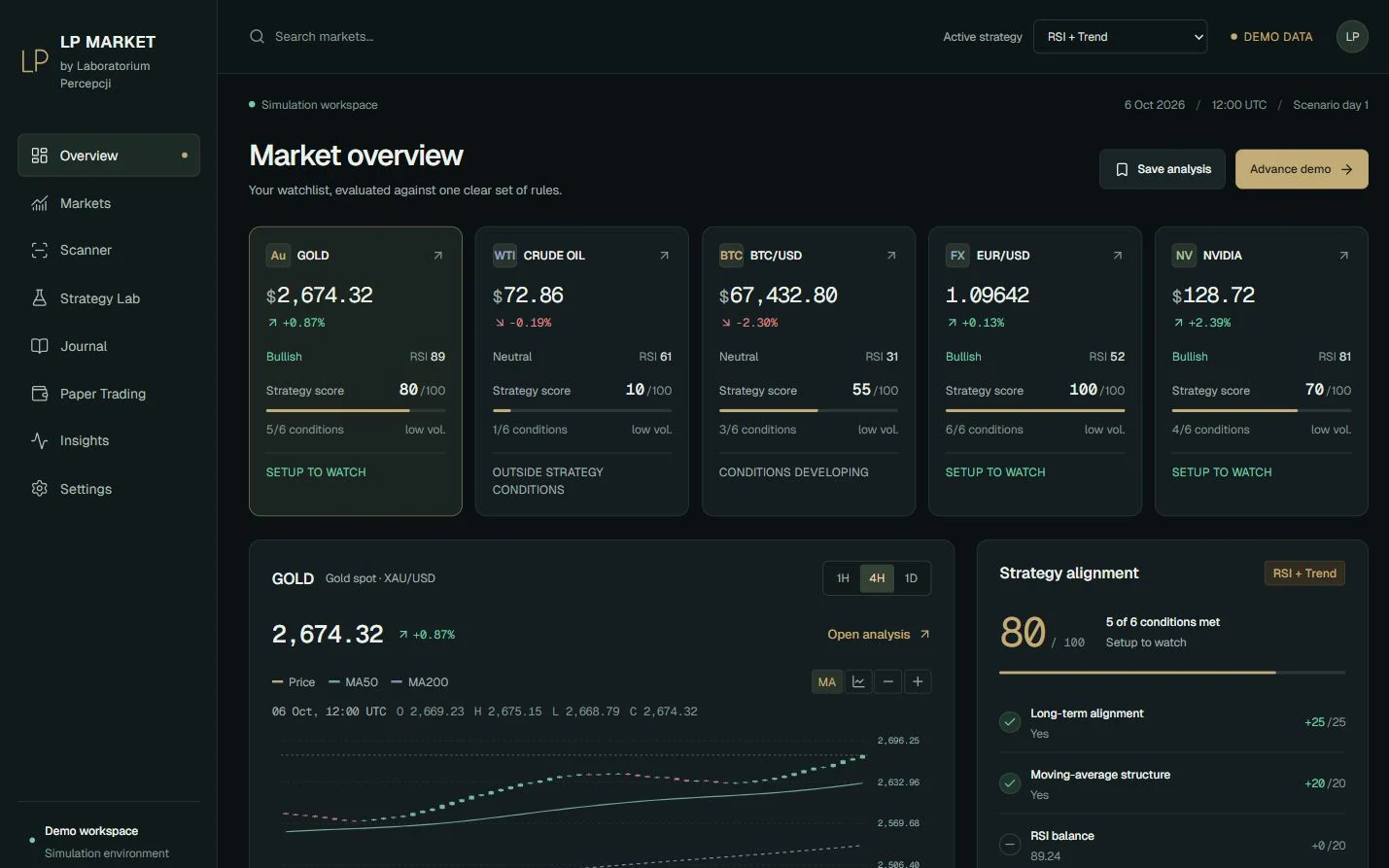
Task: Click SETUP TO WATCH on NVIDIA card
Action: (x=1222, y=472)
